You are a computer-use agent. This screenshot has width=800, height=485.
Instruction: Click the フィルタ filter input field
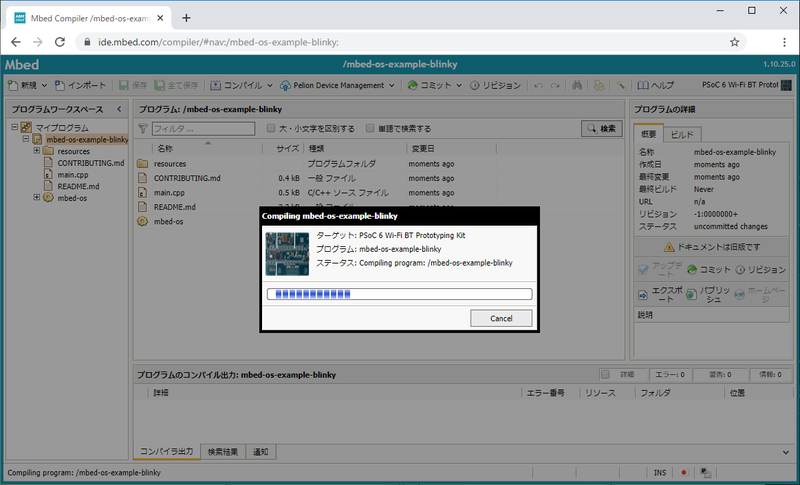point(204,129)
